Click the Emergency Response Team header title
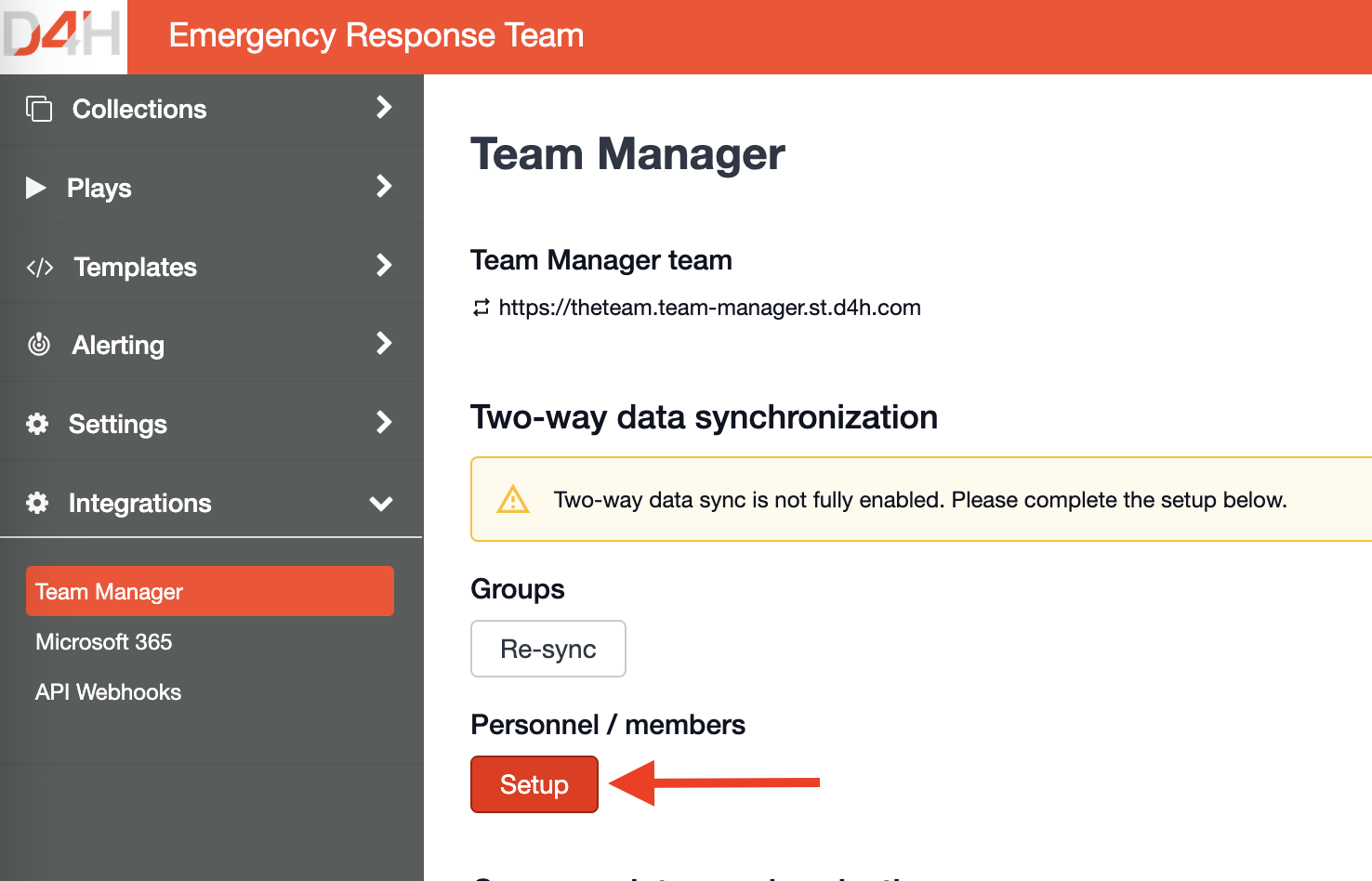The image size is (1372, 881). pos(376,35)
